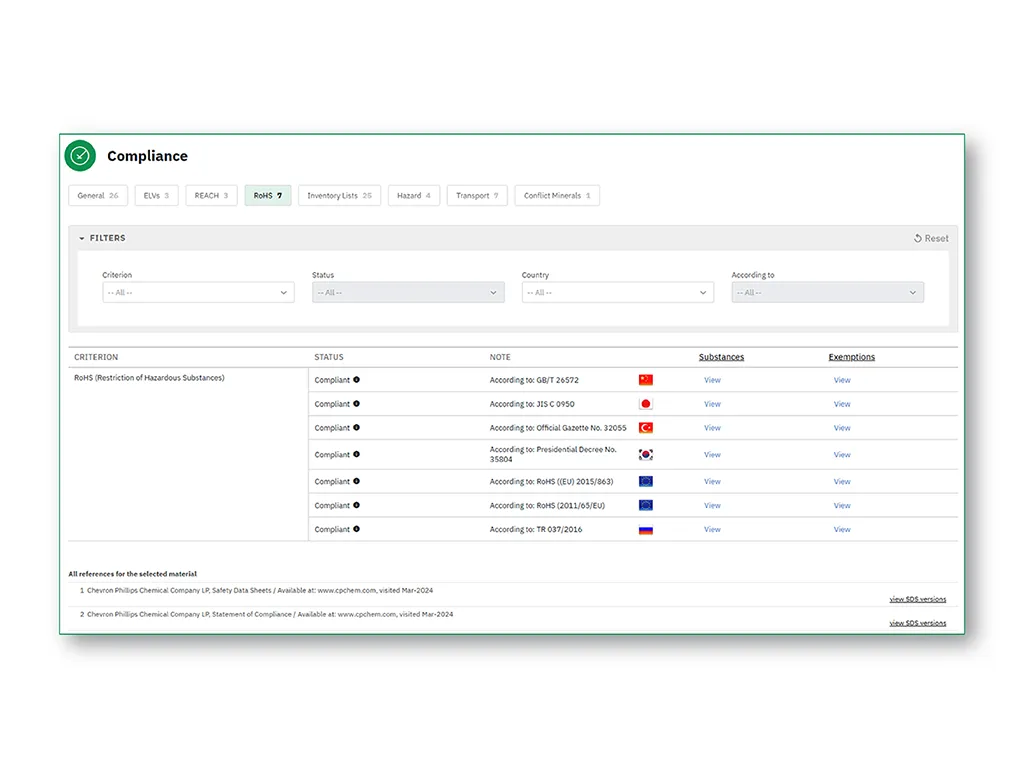Click the Russia flag icon

(x=646, y=530)
